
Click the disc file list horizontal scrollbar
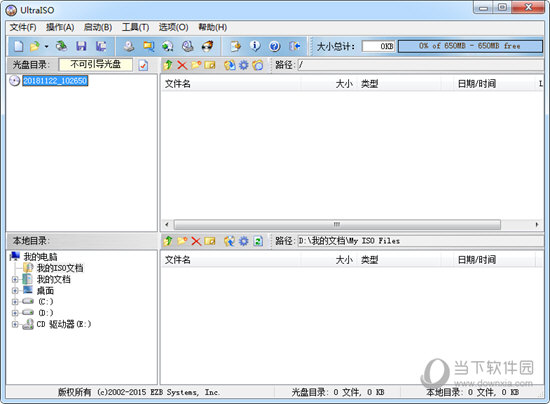tap(337, 224)
